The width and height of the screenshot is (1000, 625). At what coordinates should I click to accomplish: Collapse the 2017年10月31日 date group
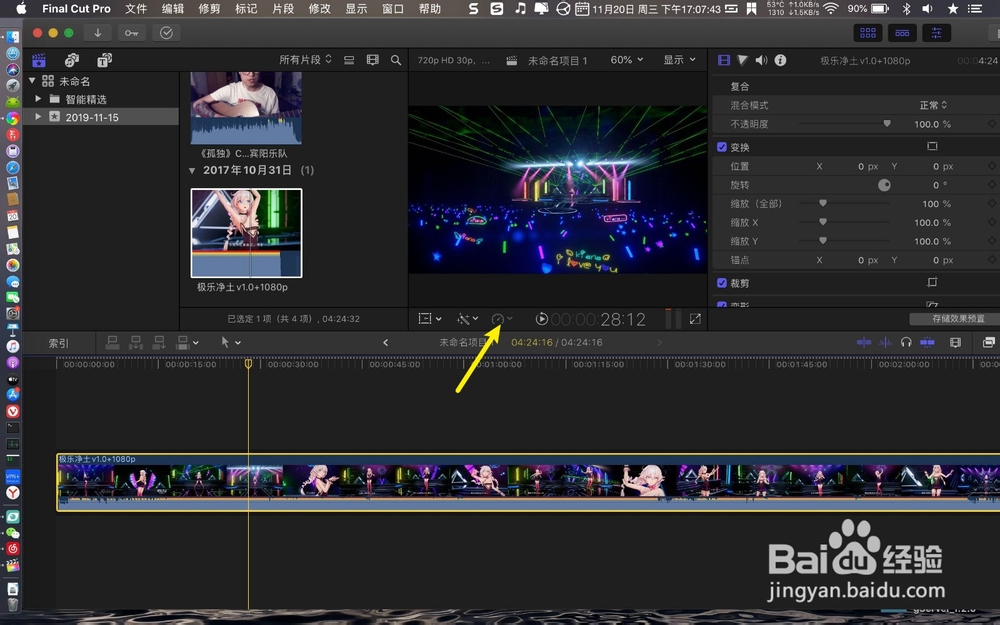coord(192,170)
